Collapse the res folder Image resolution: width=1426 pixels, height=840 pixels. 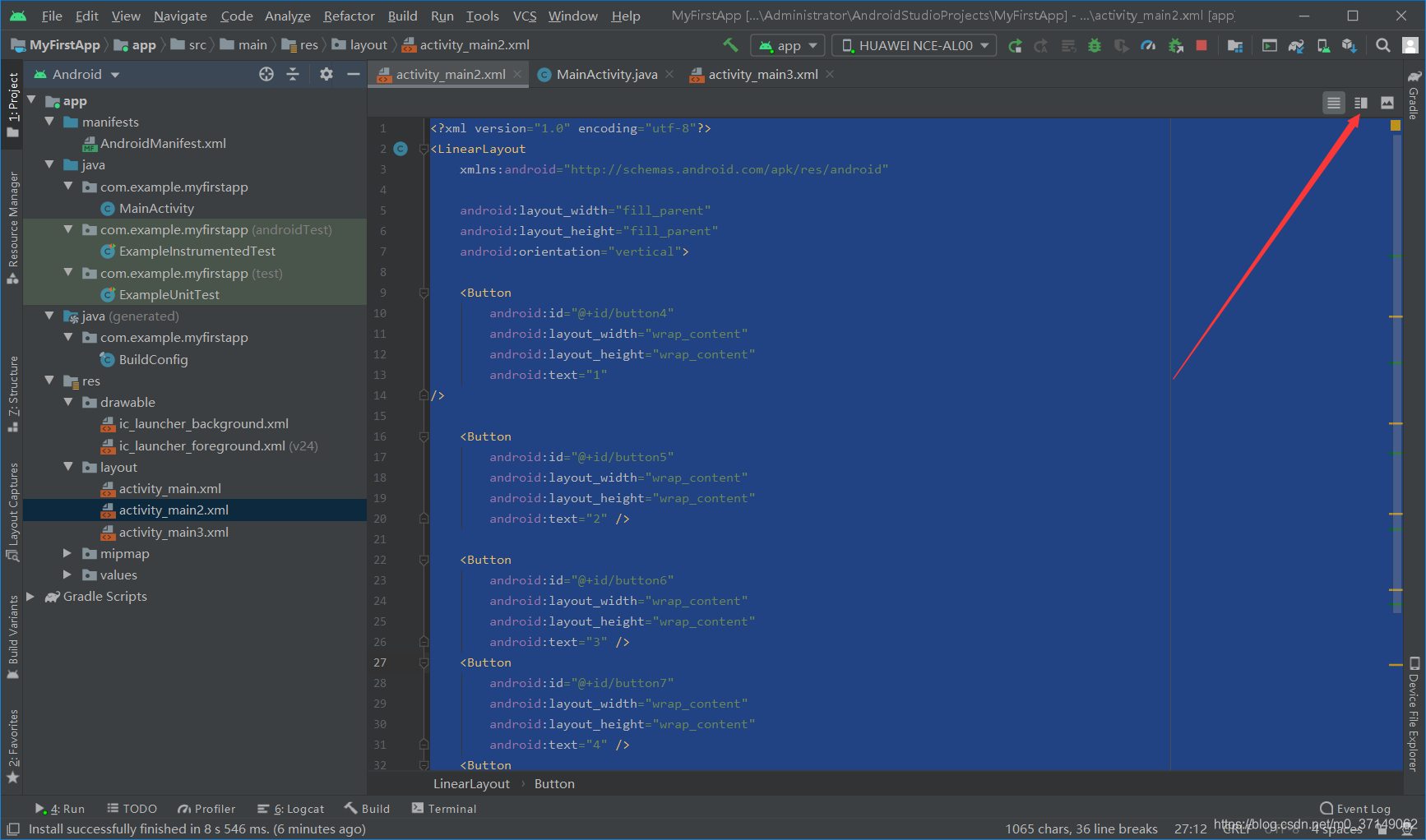(49, 381)
